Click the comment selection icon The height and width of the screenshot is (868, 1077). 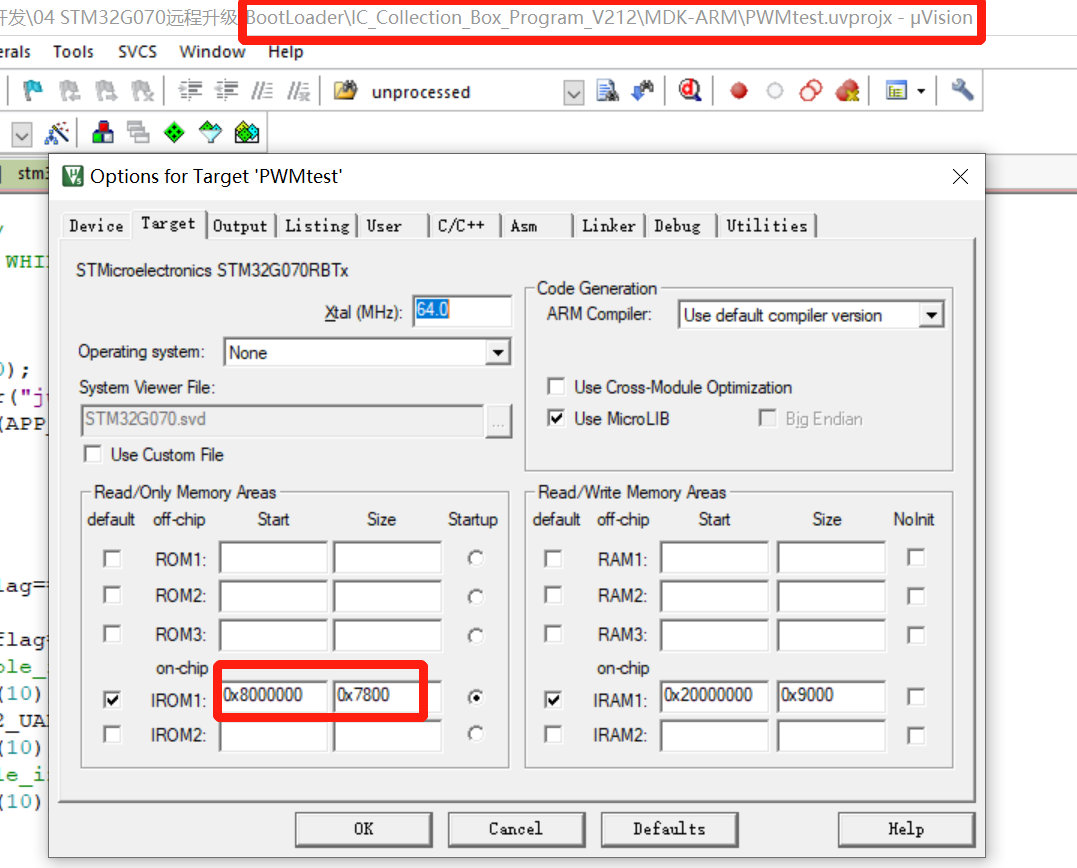[262, 91]
